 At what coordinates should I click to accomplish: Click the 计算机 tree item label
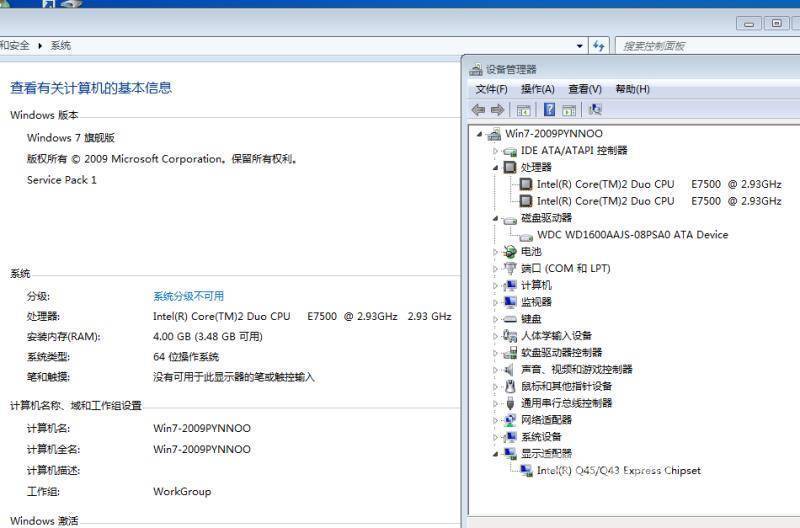[x=536, y=285]
